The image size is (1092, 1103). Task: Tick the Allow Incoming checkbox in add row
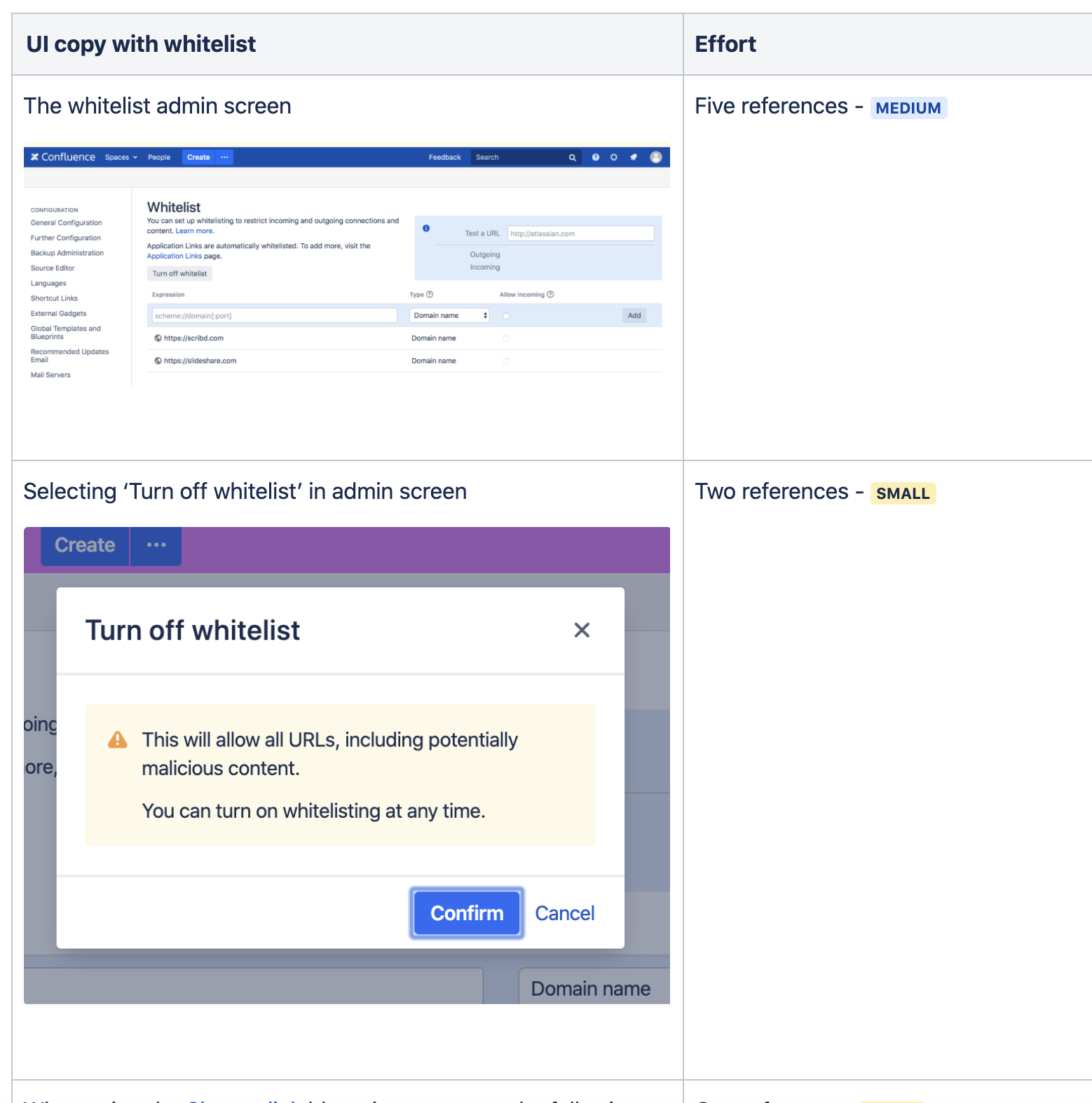point(506,316)
